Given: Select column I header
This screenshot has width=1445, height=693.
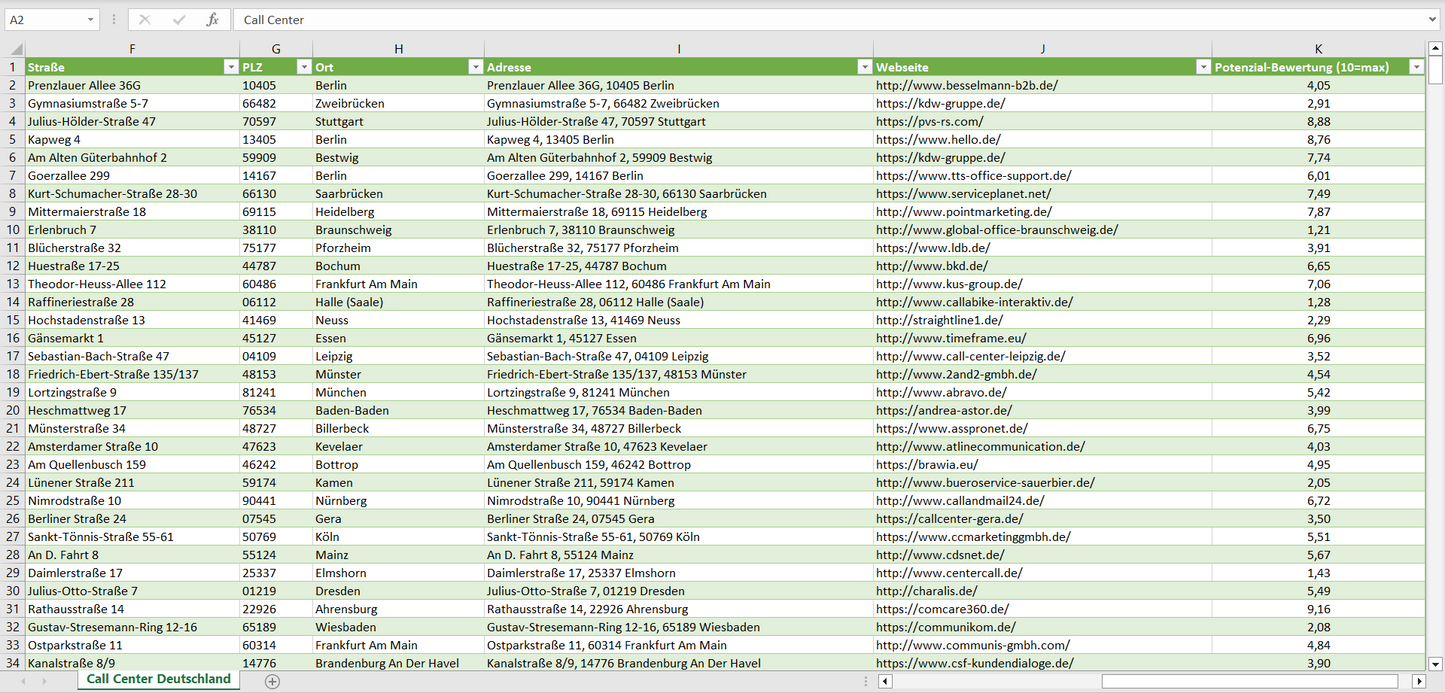Looking at the screenshot, I should click(x=678, y=49).
